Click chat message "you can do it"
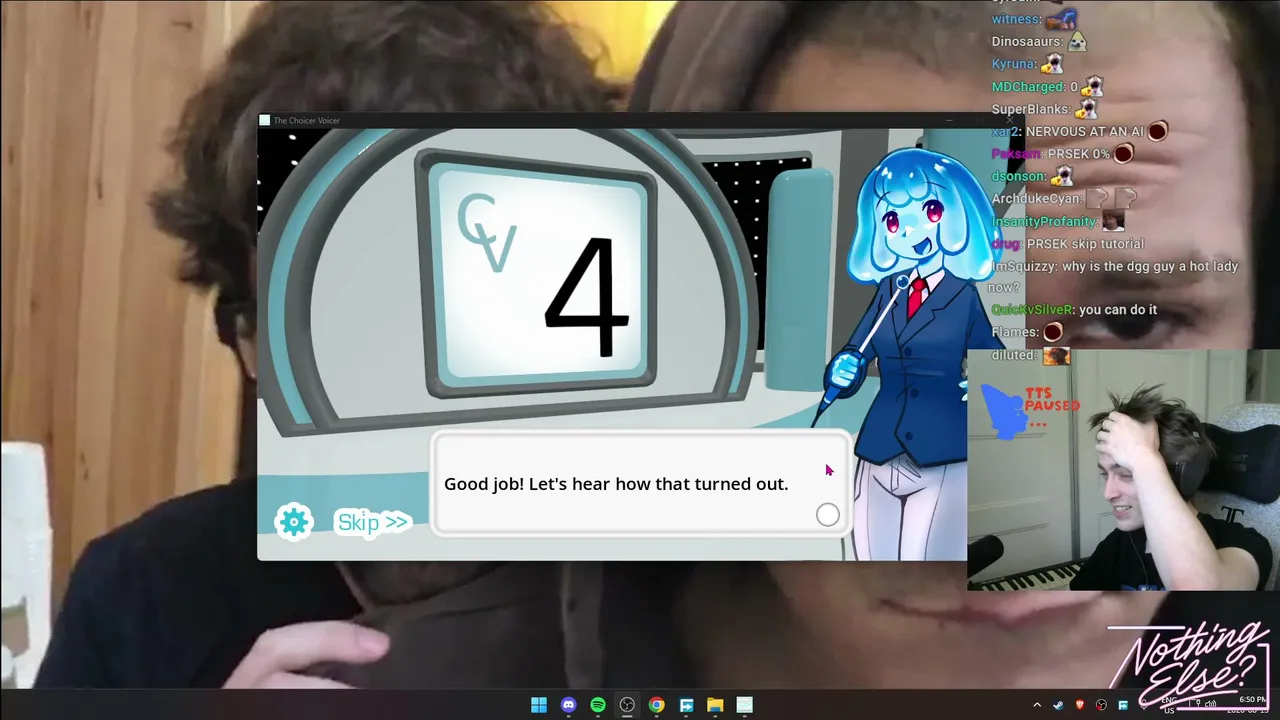Screen dimensions: 1280x720 1118,310
